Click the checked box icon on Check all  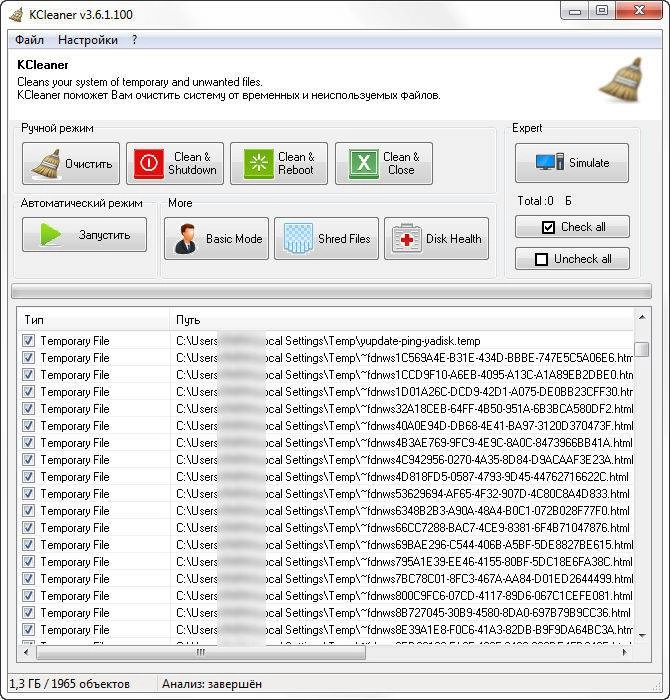pyautogui.click(x=548, y=227)
